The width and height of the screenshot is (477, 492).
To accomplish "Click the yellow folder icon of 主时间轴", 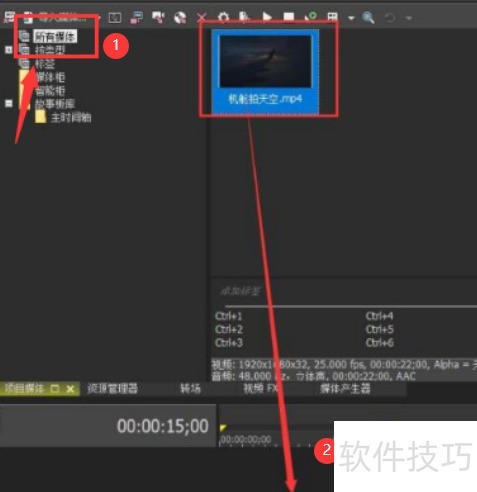I will (41, 117).
